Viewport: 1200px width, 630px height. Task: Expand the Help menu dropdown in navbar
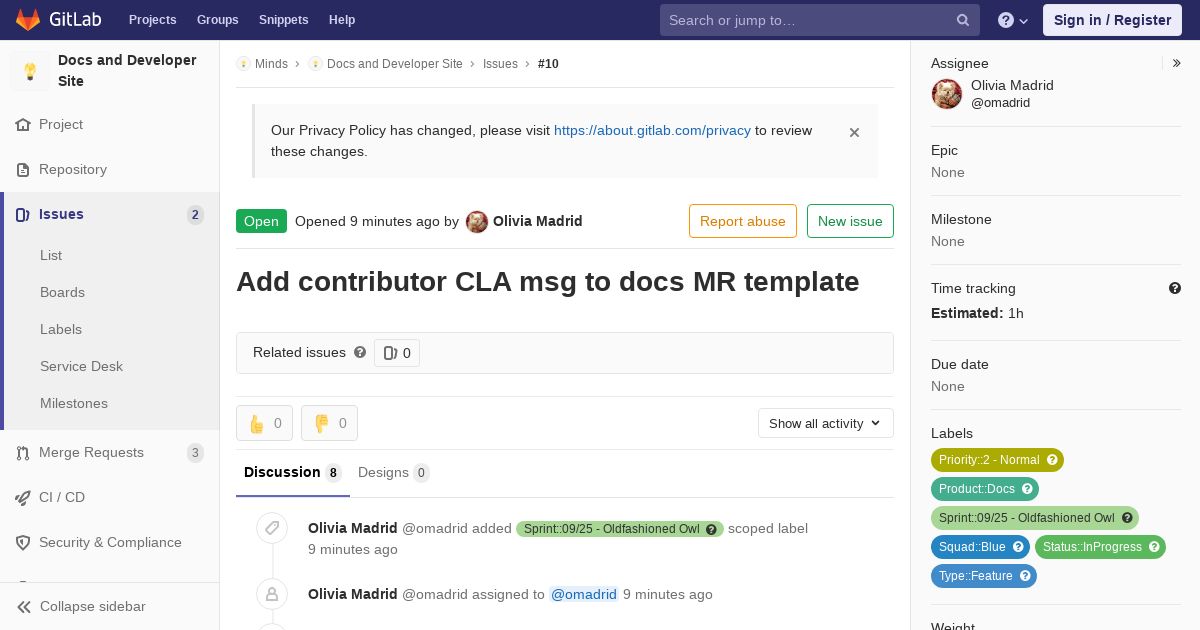tap(1014, 20)
